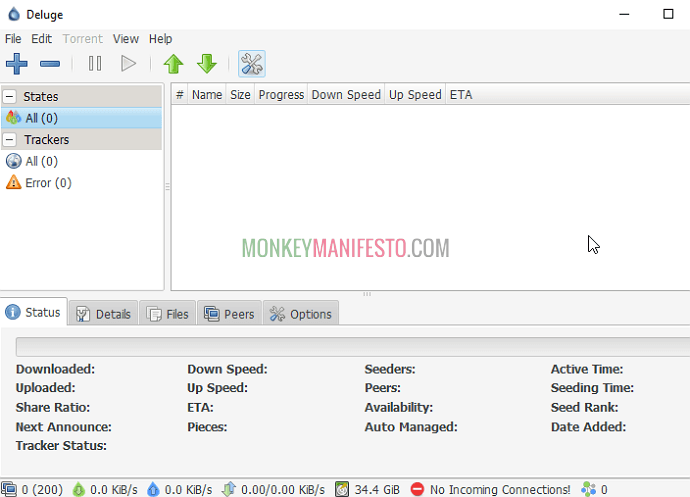Open the Torrent menu
The width and height of the screenshot is (690, 497).
(82, 39)
